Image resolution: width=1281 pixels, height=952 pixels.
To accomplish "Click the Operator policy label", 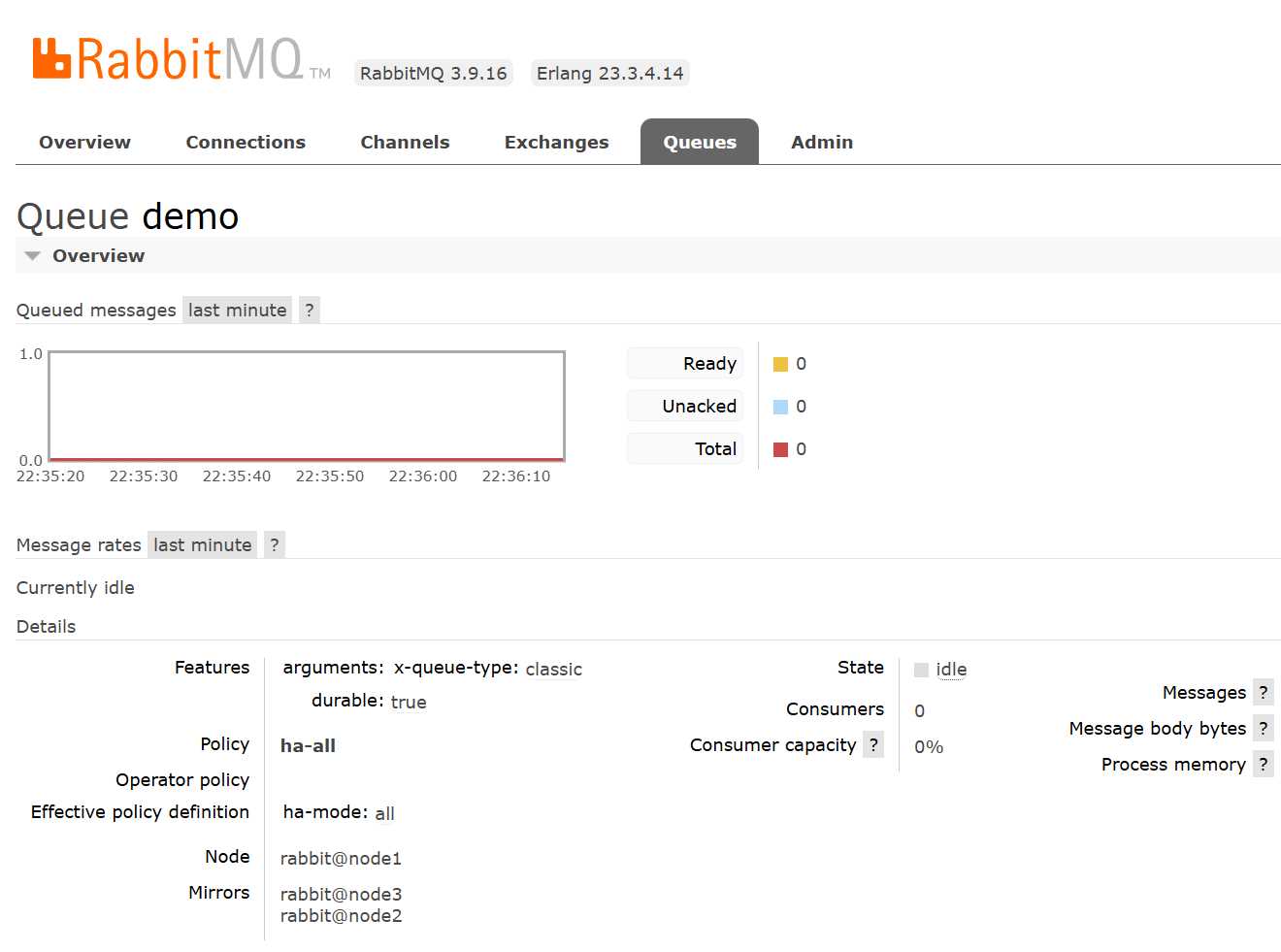I will pos(182,780).
